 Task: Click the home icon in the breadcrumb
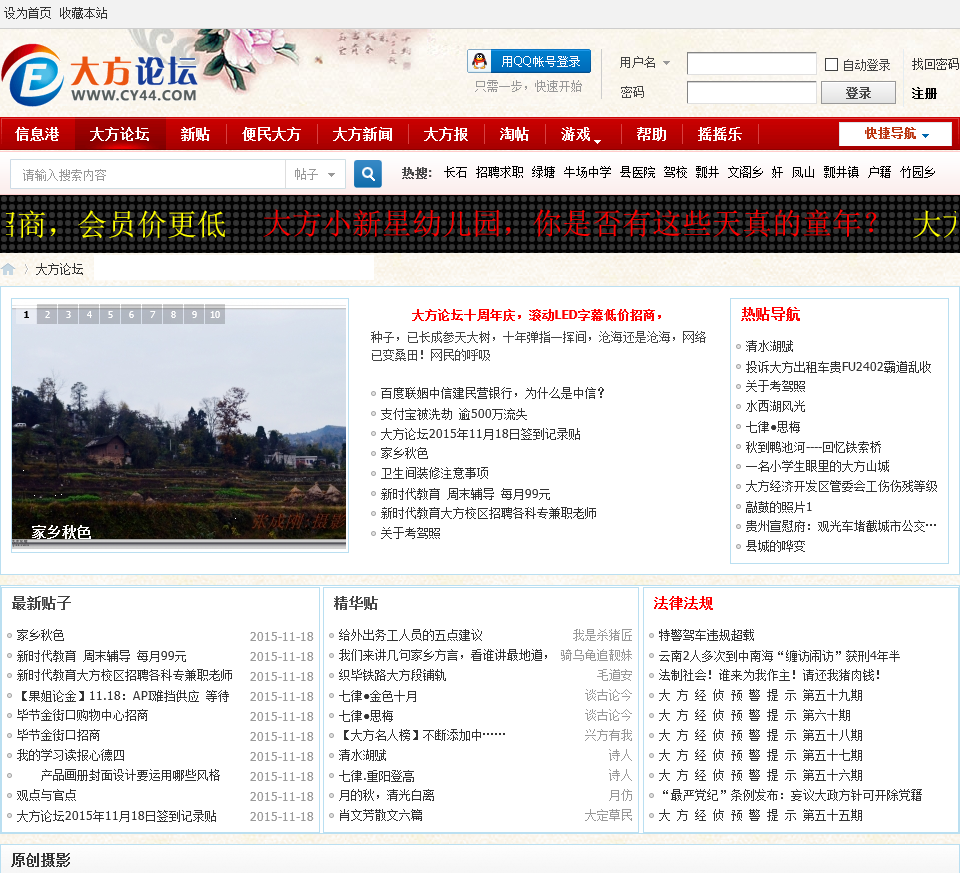click(x=8, y=269)
